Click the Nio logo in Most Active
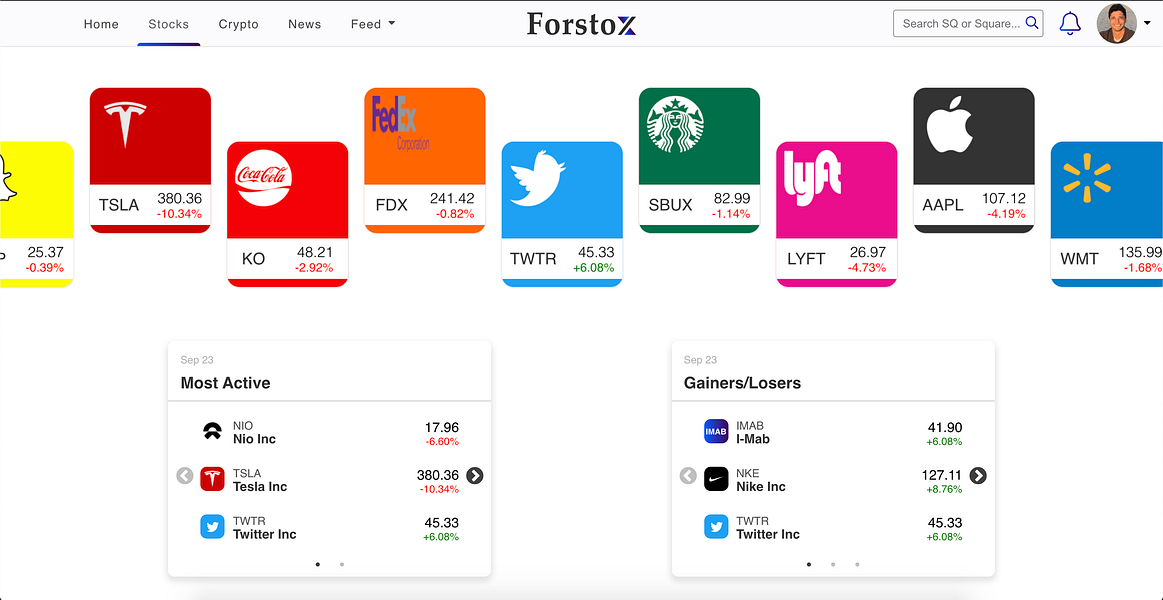Image resolution: width=1163 pixels, height=600 pixels. [x=212, y=432]
